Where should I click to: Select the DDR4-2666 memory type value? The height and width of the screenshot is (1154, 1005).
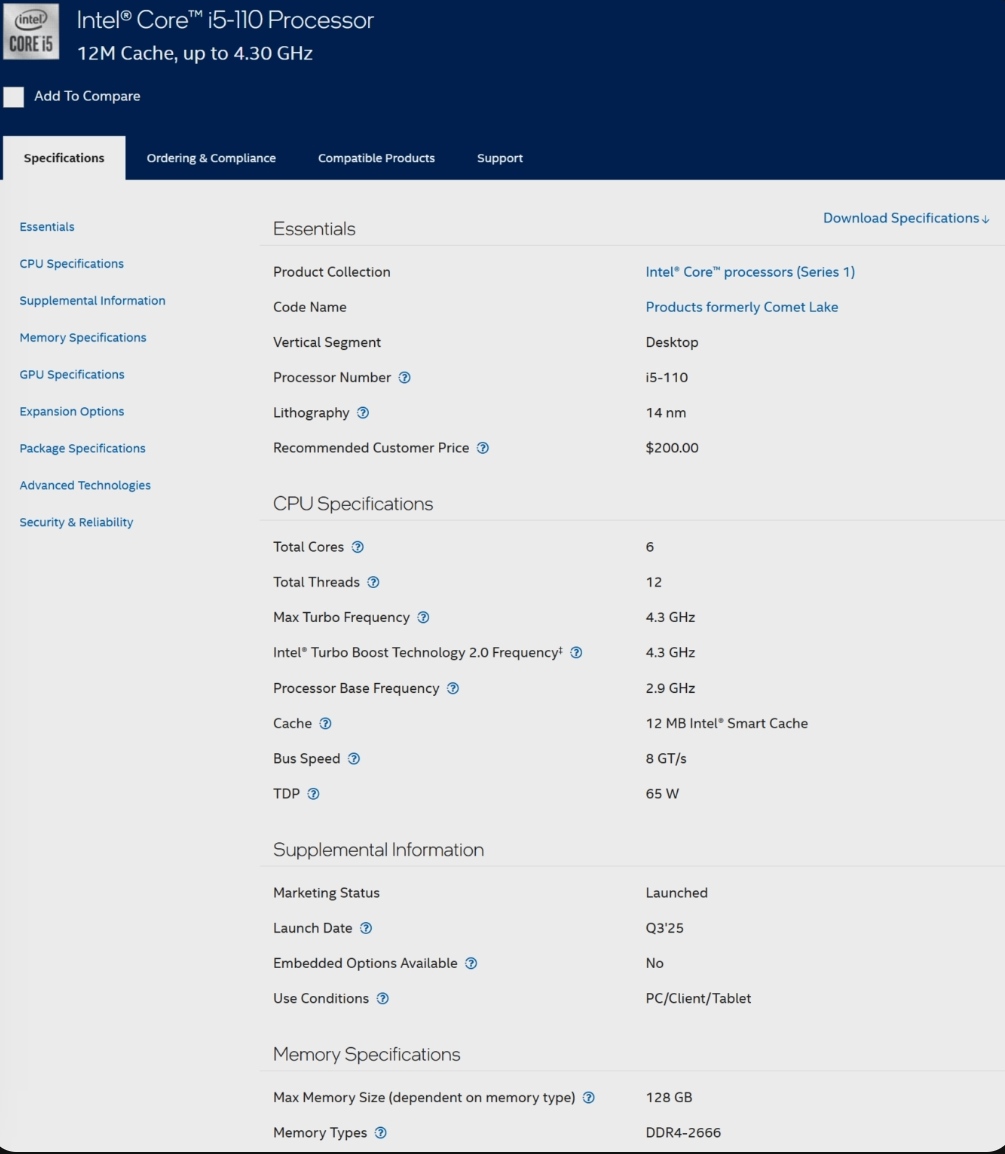click(x=683, y=1133)
